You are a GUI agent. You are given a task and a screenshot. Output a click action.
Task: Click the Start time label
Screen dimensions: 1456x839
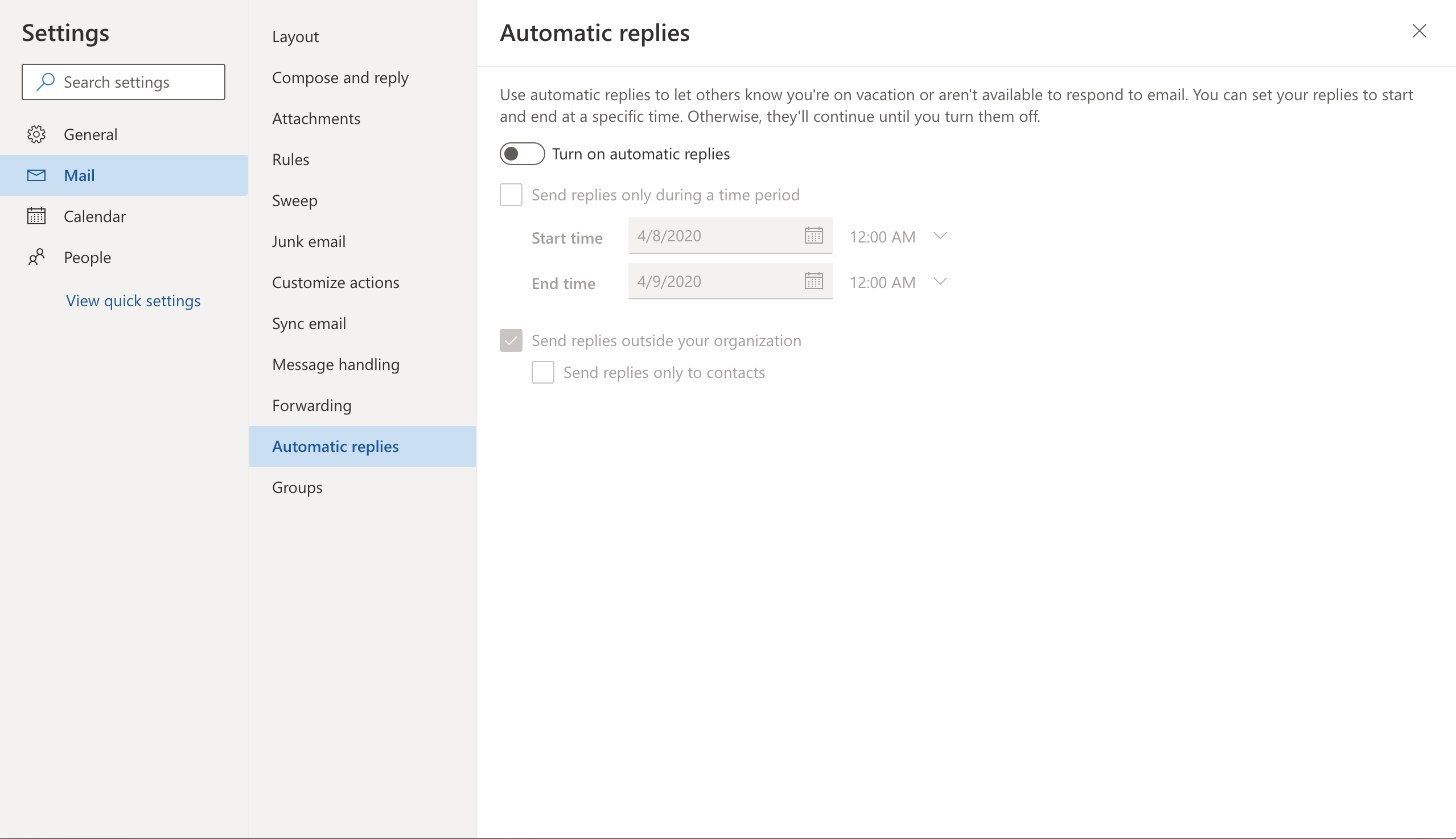click(567, 238)
